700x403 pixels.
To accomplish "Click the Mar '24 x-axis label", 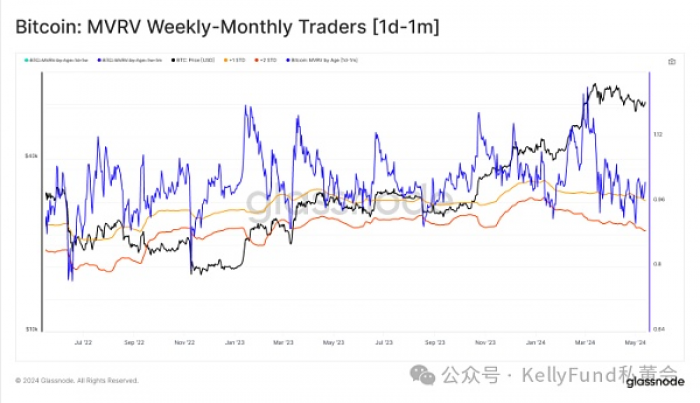I will (x=585, y=342).
